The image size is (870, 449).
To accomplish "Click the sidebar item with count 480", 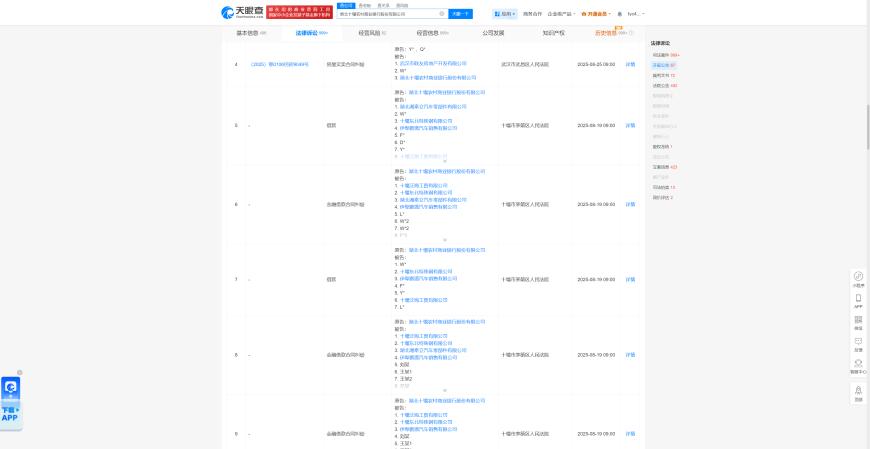I will (665, 85).
